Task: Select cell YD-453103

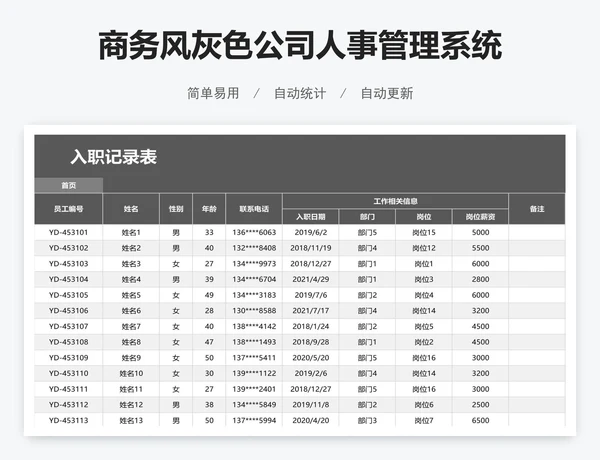Action: tap(68, 264)
